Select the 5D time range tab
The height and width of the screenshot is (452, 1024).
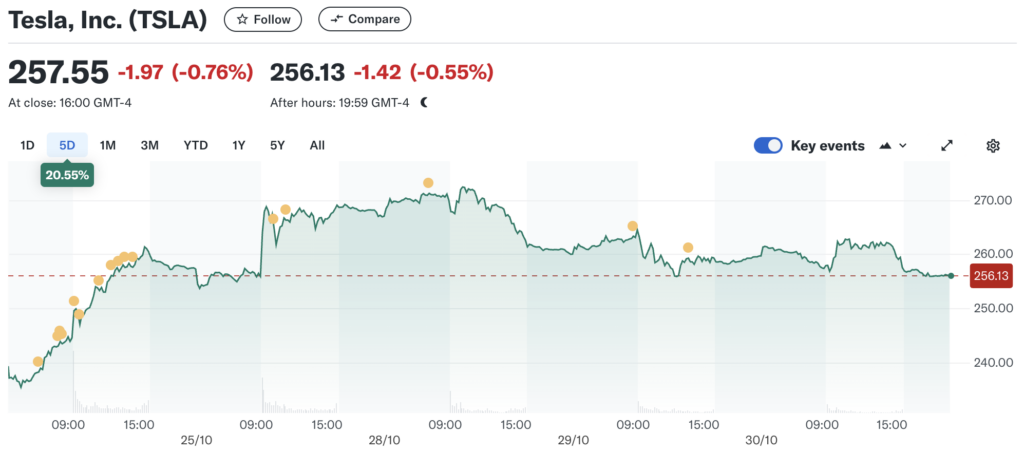67,145
